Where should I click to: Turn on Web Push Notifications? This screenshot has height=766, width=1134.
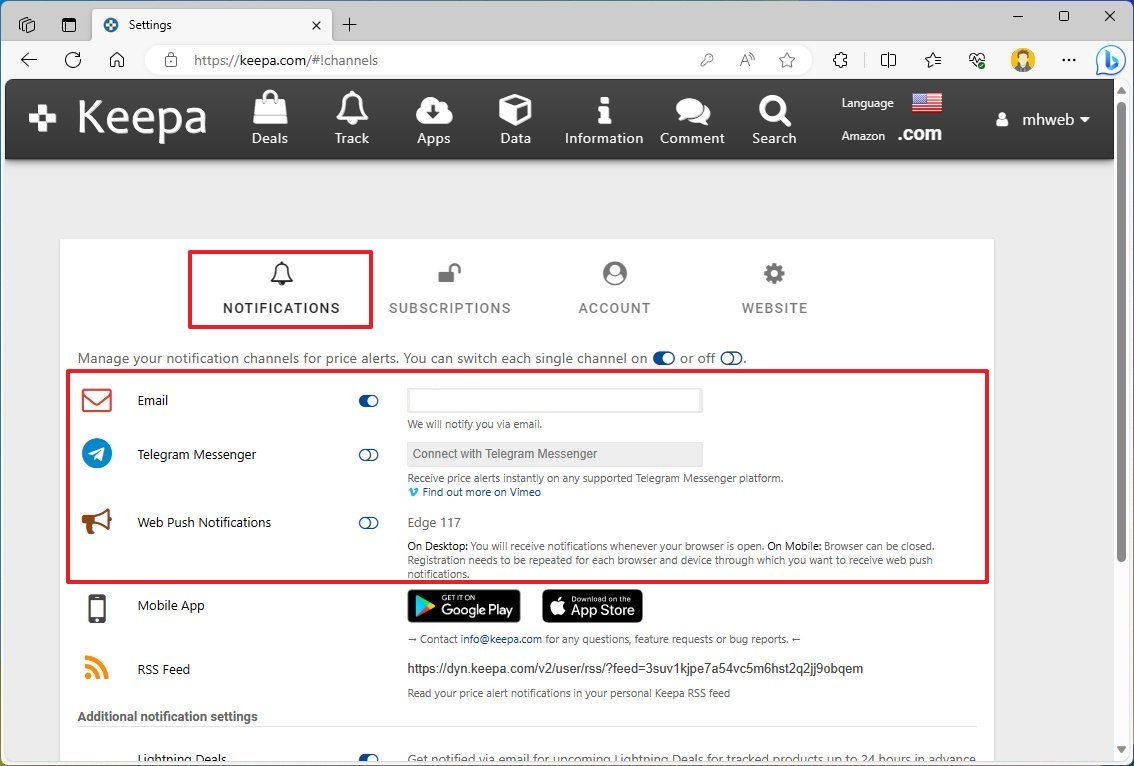point(368,522)
